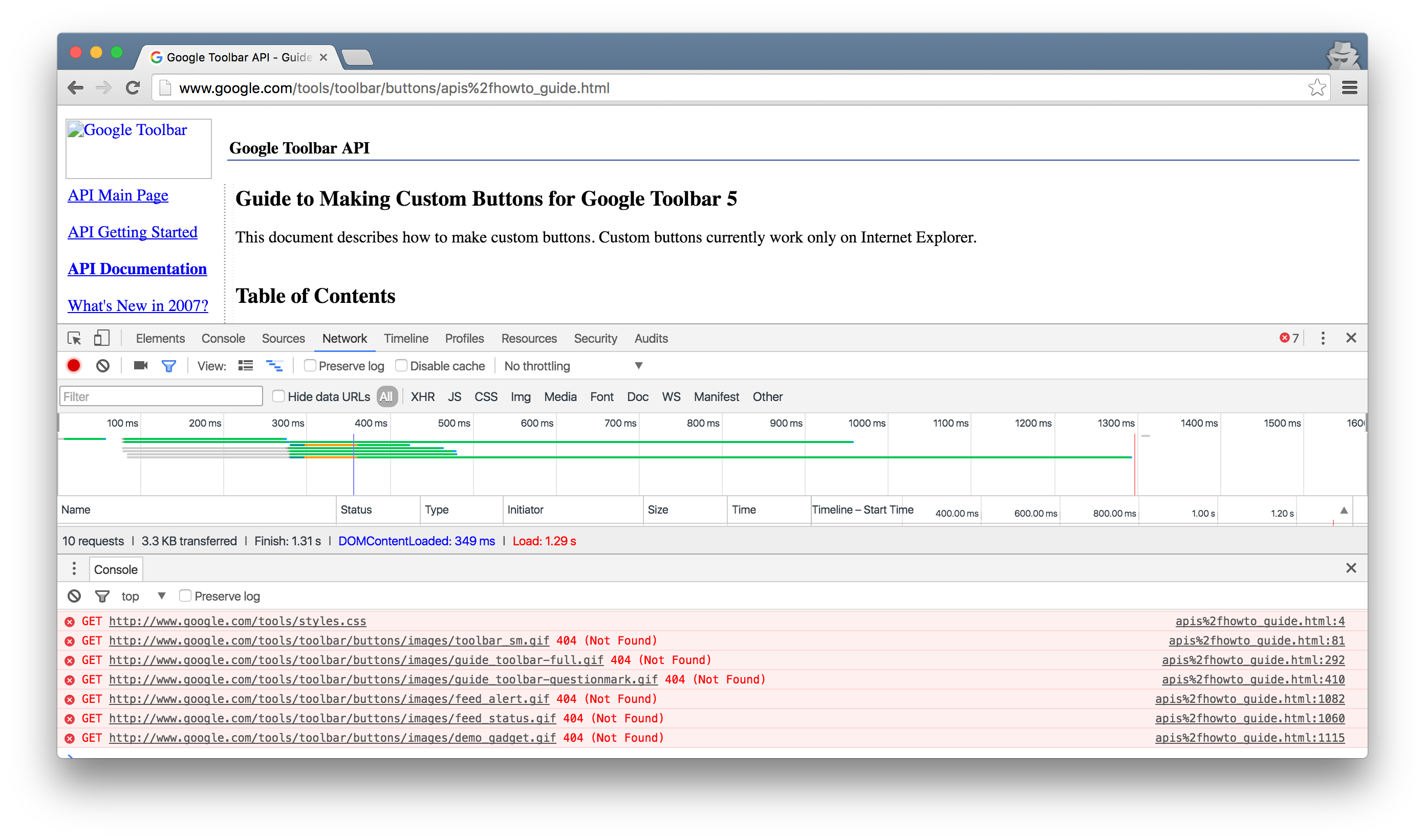Clear the network log icon
Viewport: 1425px width, 840px height.
[x=102, y=366]
